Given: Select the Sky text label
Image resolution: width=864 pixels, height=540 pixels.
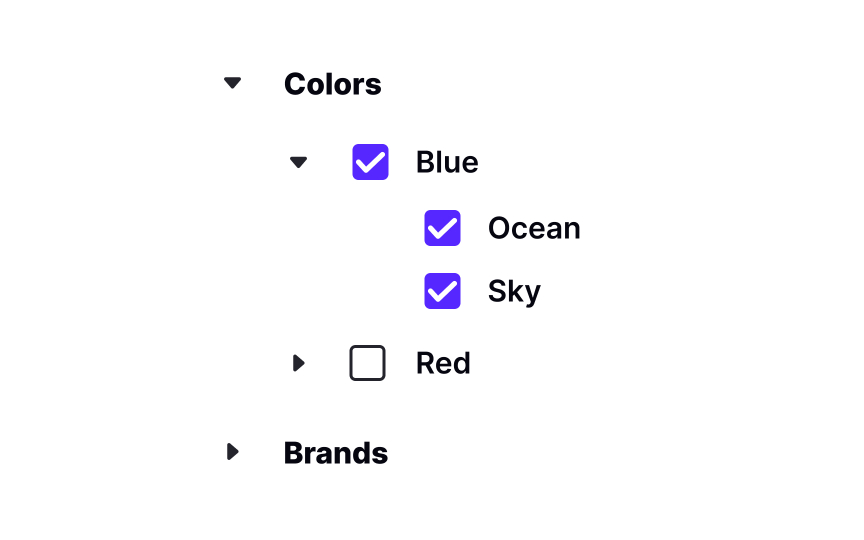Looking at the screenshot, I should [513, 291].
